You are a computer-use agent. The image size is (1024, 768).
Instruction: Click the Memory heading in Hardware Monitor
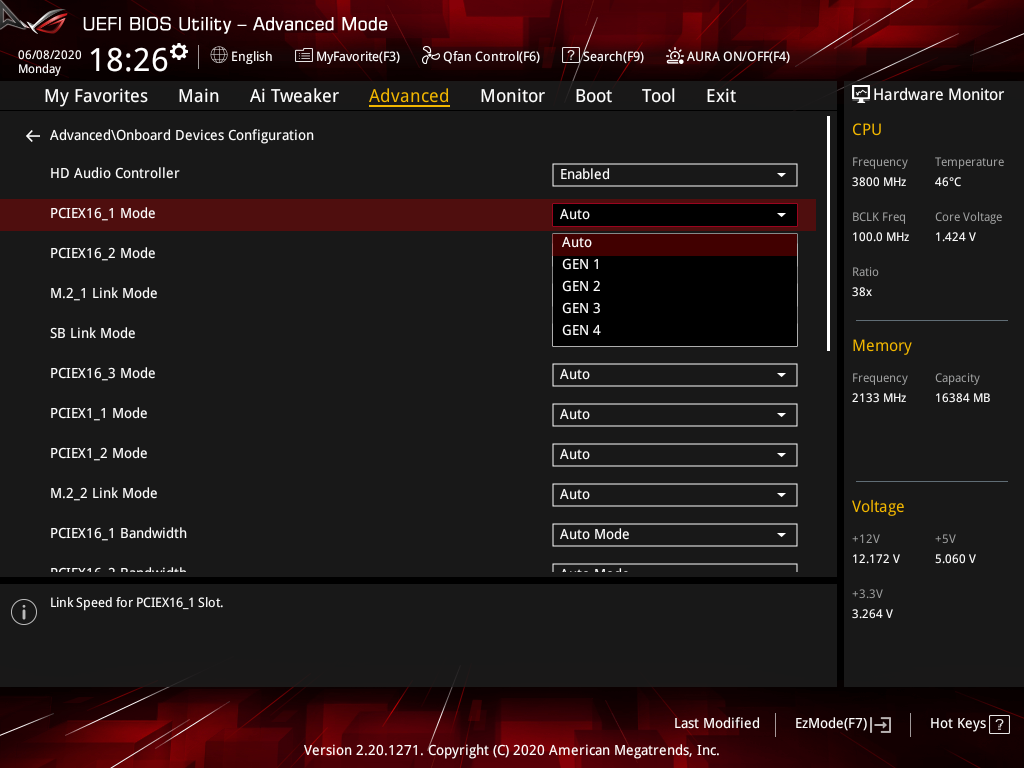[x=882, y=345]
